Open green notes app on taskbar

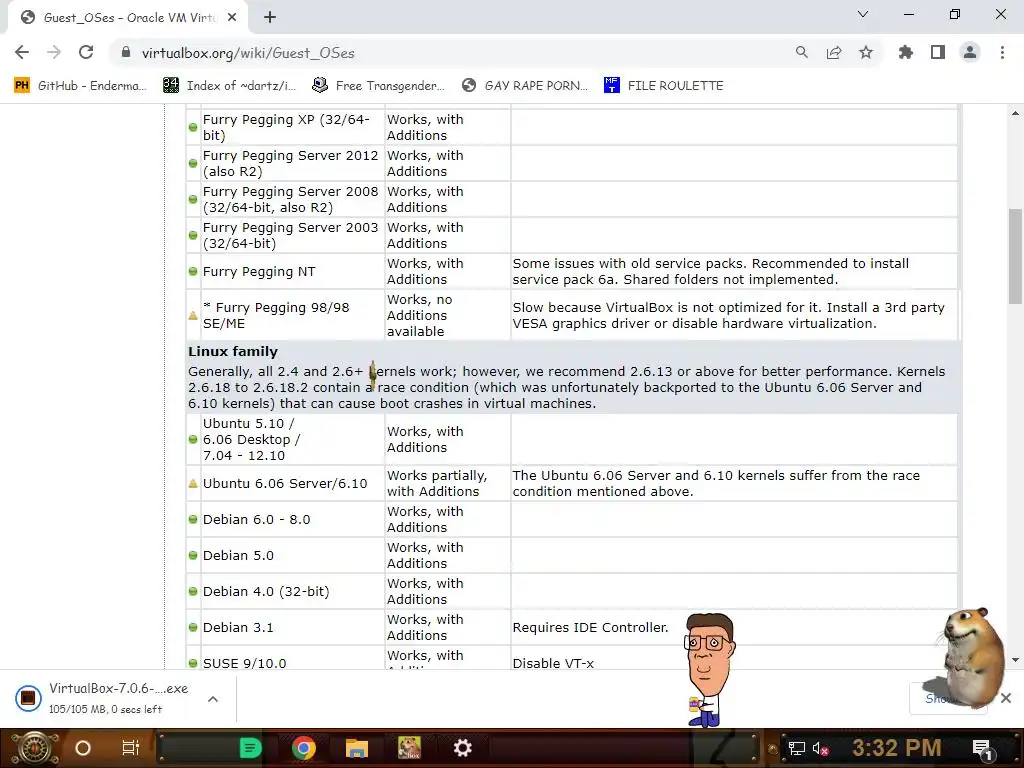pos(249,748)
